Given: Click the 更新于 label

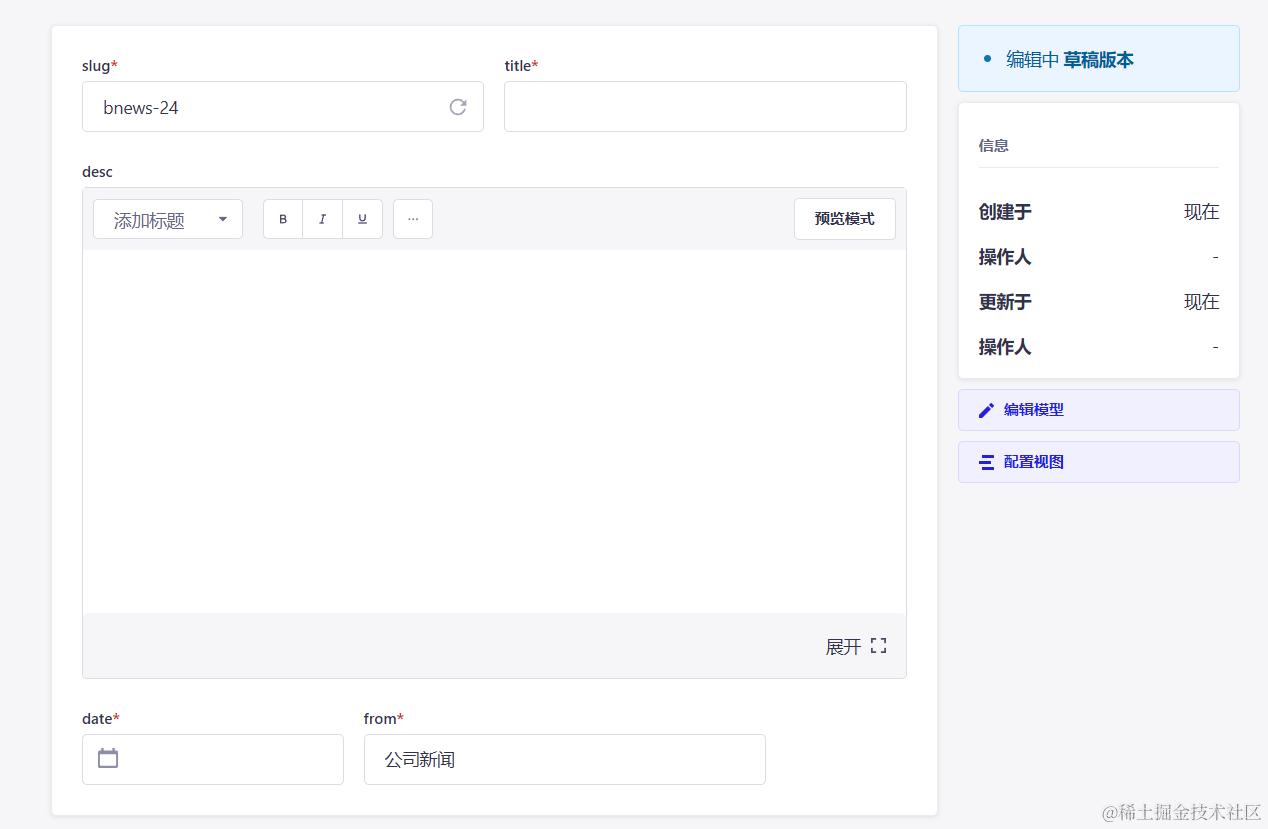Looking at the screenshot, I should (1005, 302).
